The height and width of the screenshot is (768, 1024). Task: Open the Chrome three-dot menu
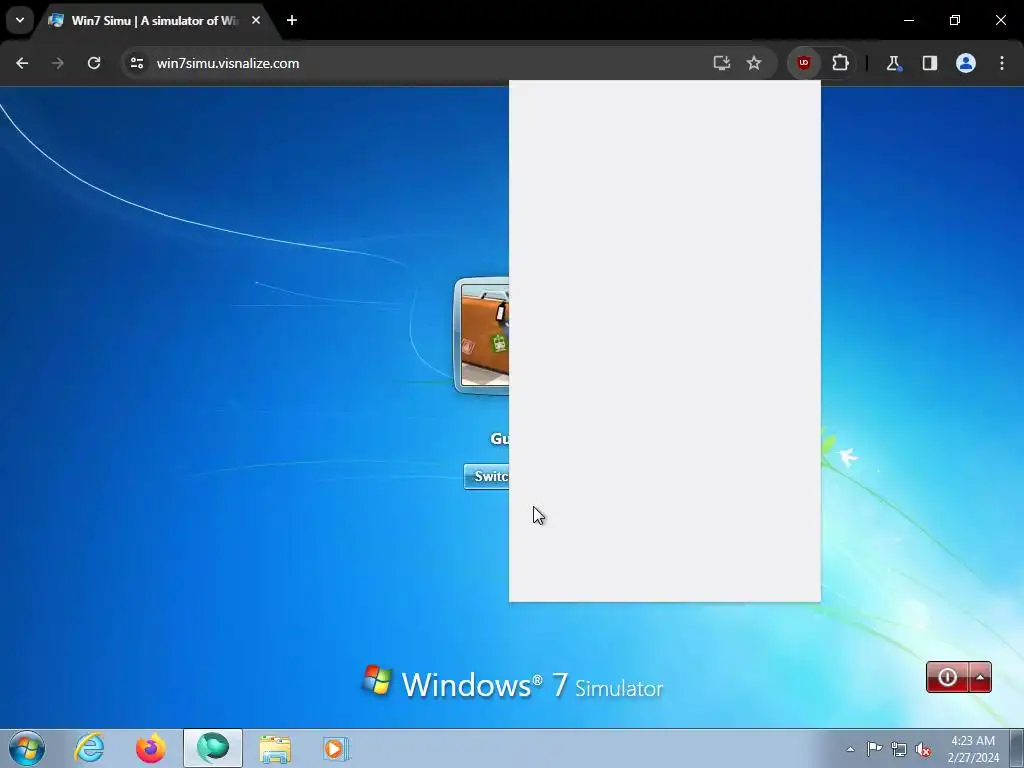(1002, 63)
